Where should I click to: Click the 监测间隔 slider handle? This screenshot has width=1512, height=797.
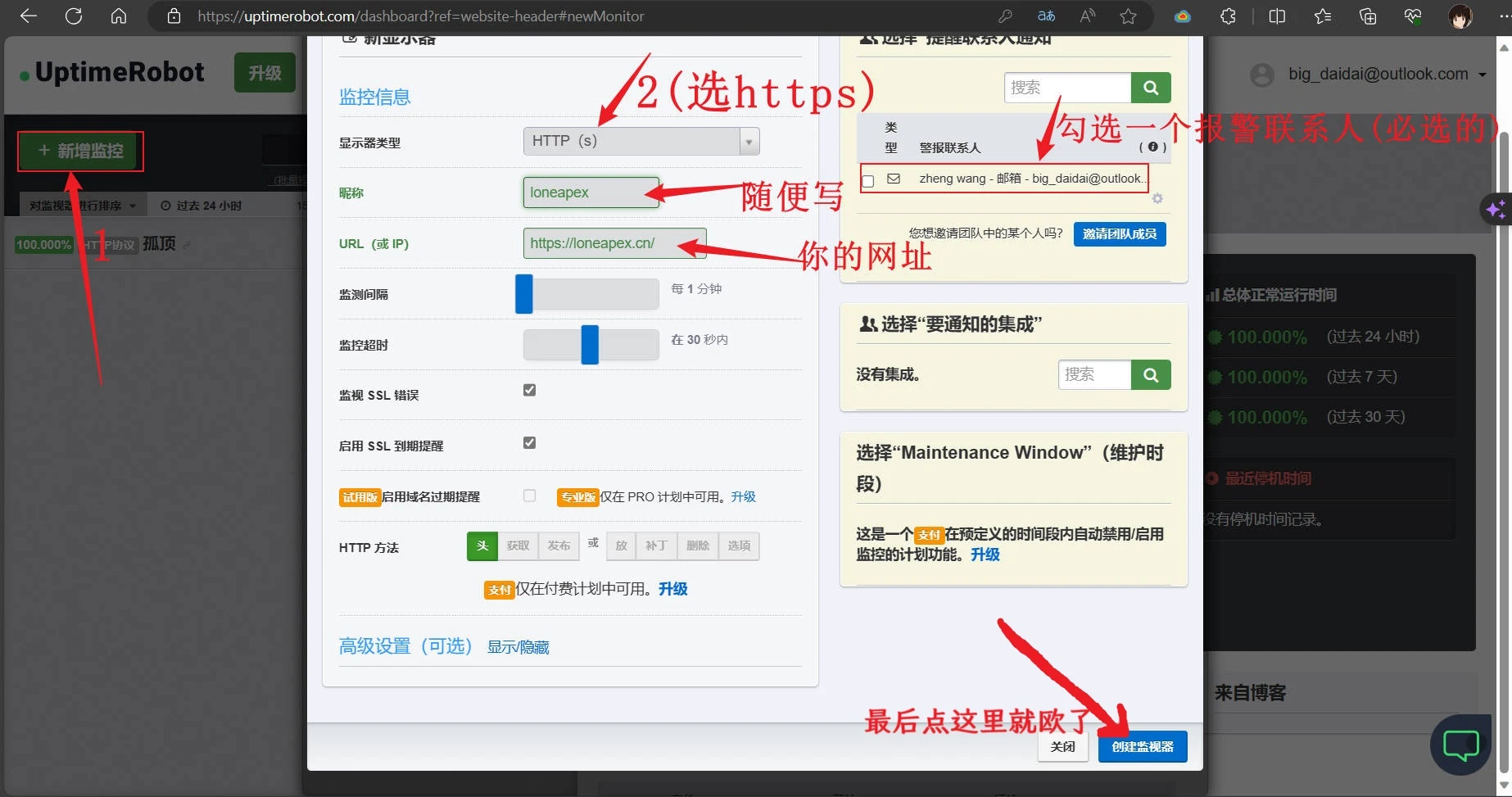pyautogui.click(x=524, y=294)
